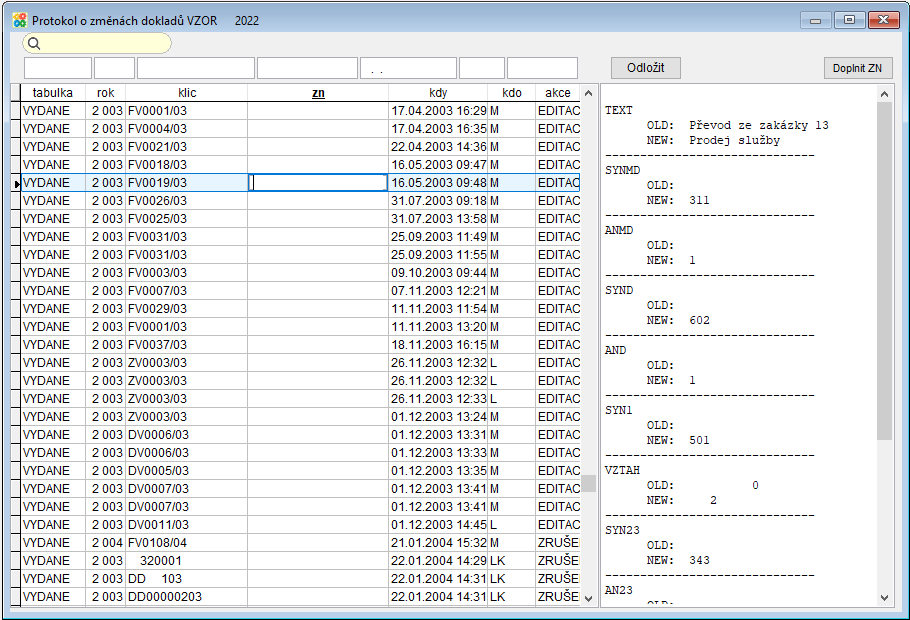Click the cell FV0025/03
This screenshot has height=620, width=910.
coord(186,219)
